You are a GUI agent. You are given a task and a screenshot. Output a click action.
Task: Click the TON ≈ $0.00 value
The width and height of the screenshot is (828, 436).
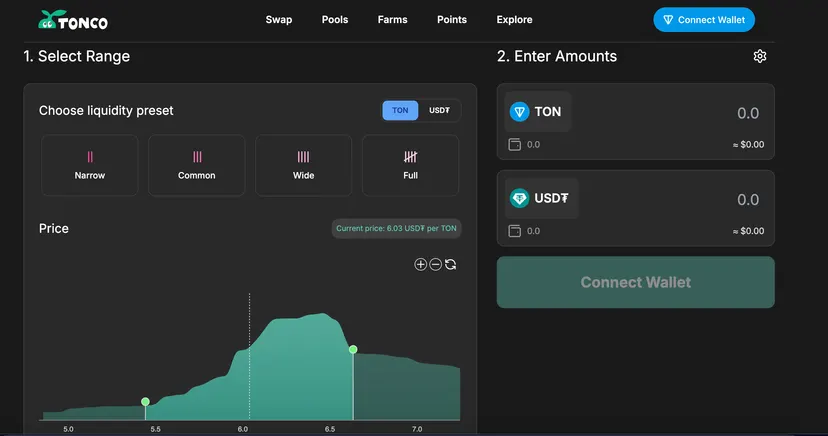748,145
